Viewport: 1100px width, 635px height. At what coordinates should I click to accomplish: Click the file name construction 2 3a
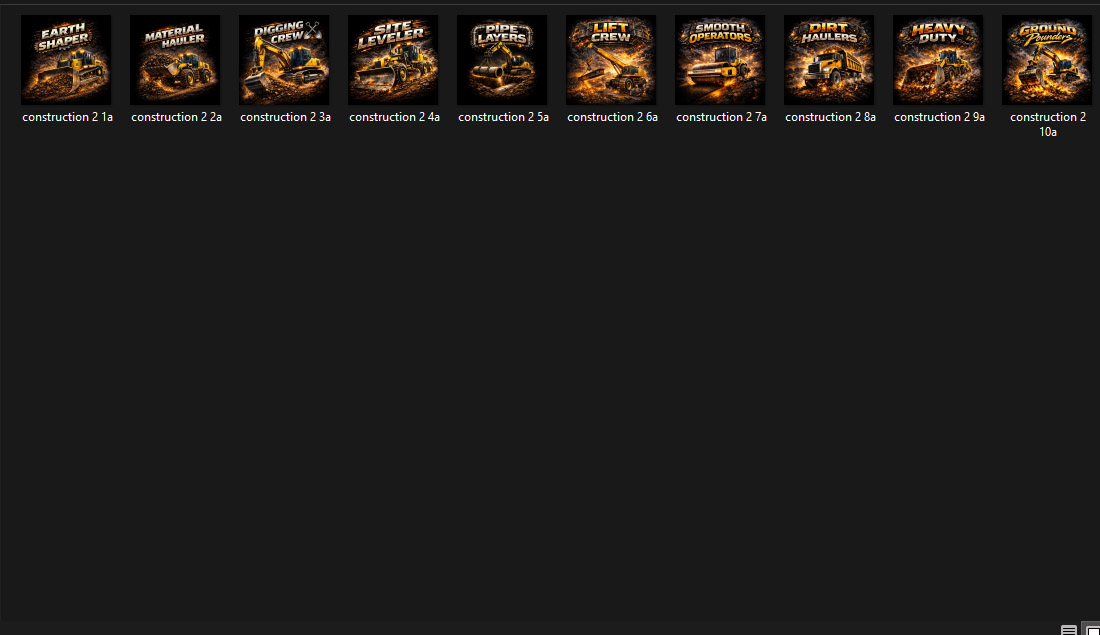click(286, 117)
